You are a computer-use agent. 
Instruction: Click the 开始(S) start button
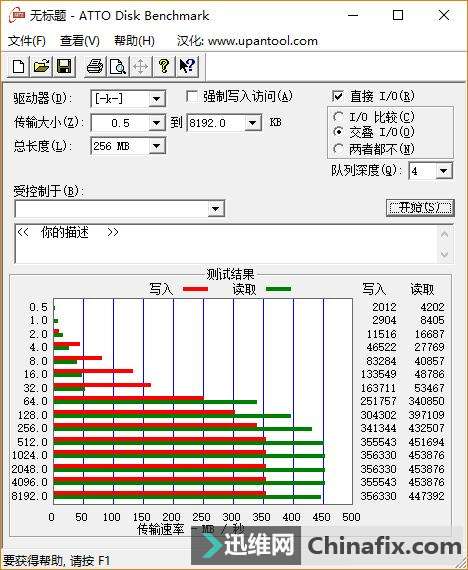click(420, 208)
